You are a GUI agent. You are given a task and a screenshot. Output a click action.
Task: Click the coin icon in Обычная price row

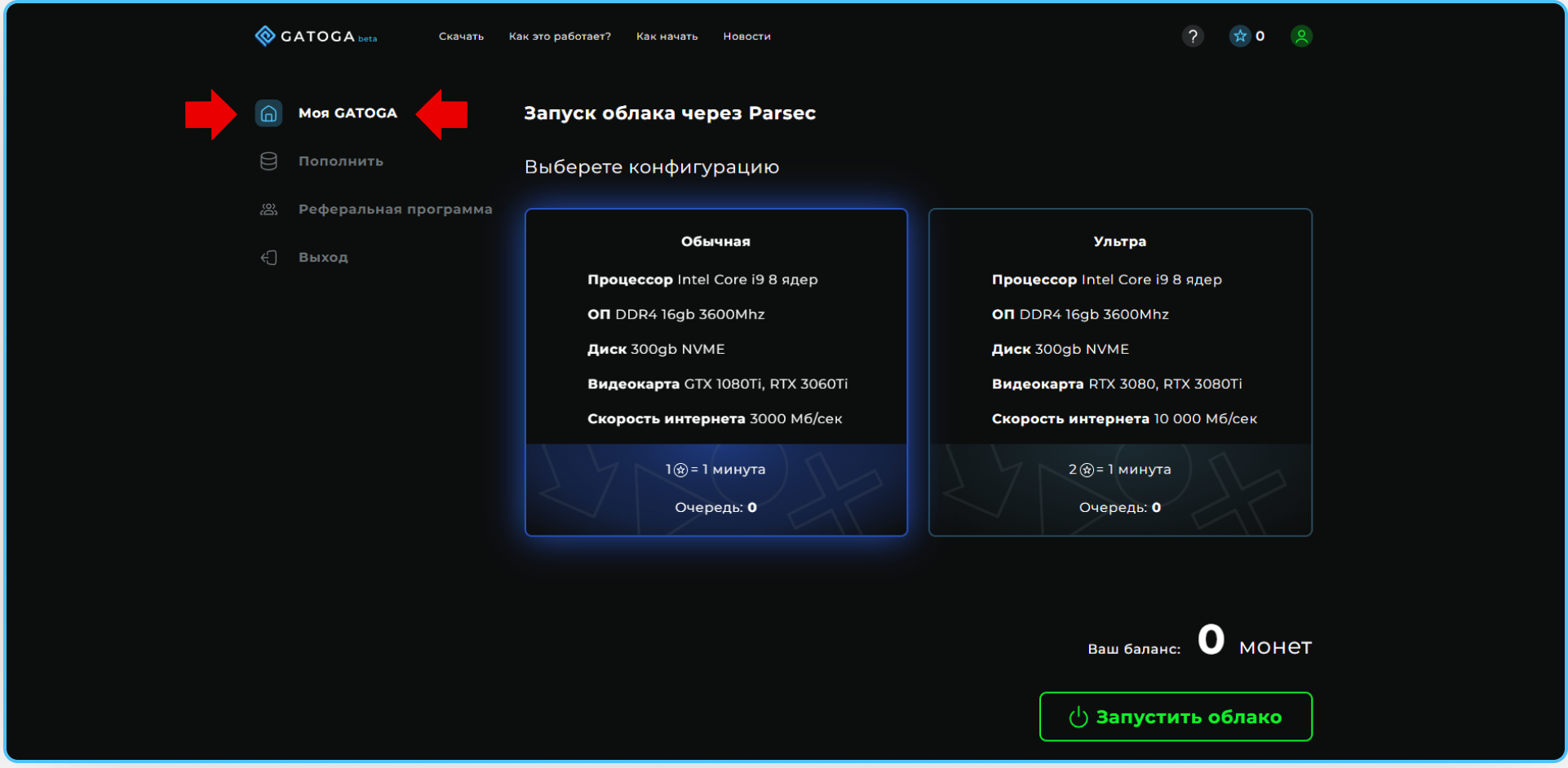(x=680, y=470)
